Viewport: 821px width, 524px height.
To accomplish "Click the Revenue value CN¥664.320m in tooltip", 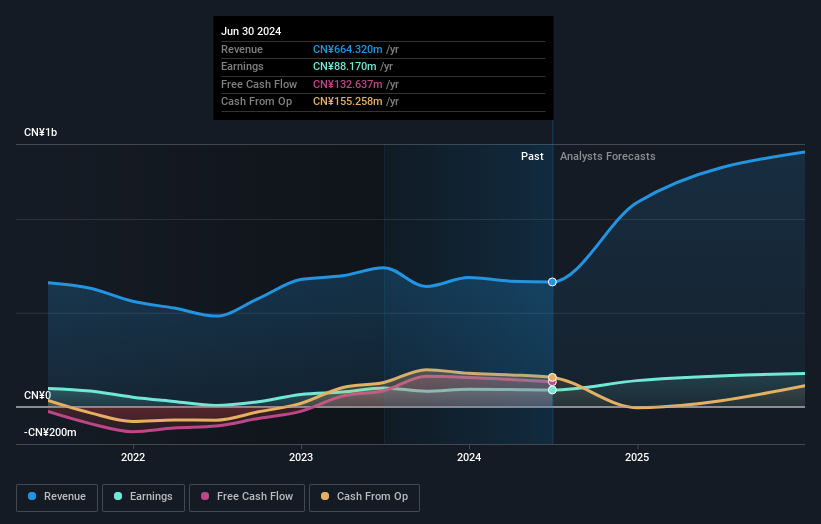I will coord(348,49).
